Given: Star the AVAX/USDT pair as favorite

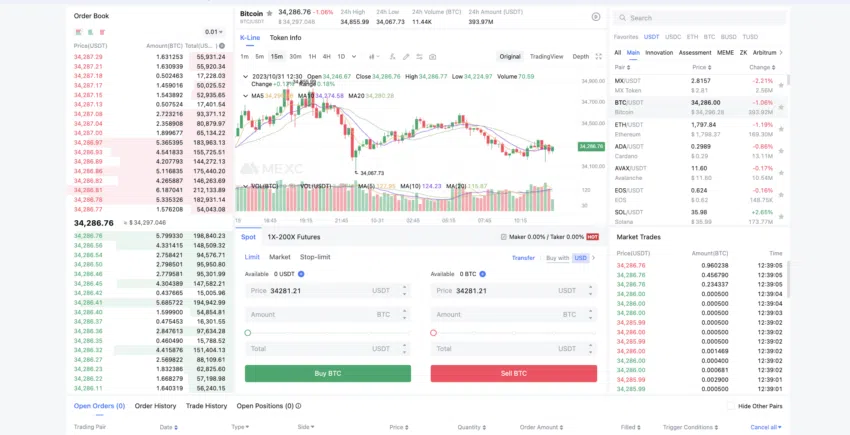Looking at the screenshot, I should (781, 173).
